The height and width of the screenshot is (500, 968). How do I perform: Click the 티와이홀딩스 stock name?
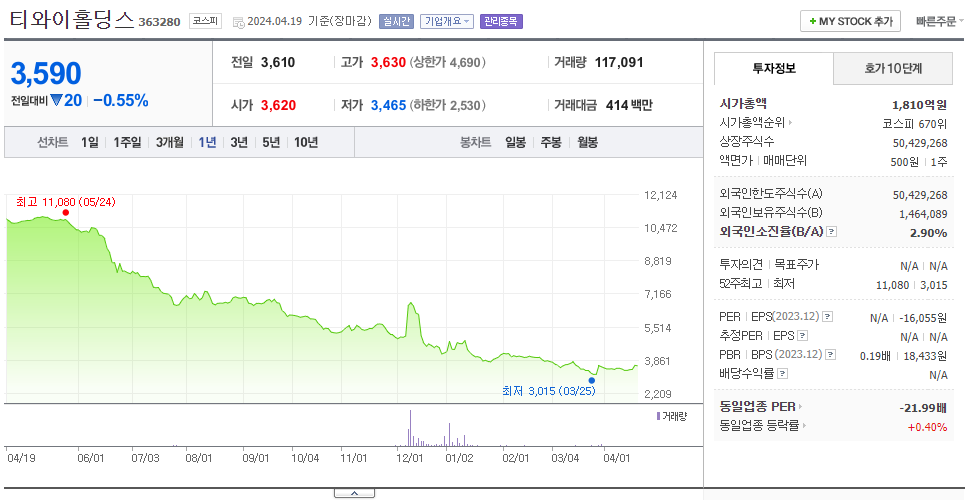point(72,20)
